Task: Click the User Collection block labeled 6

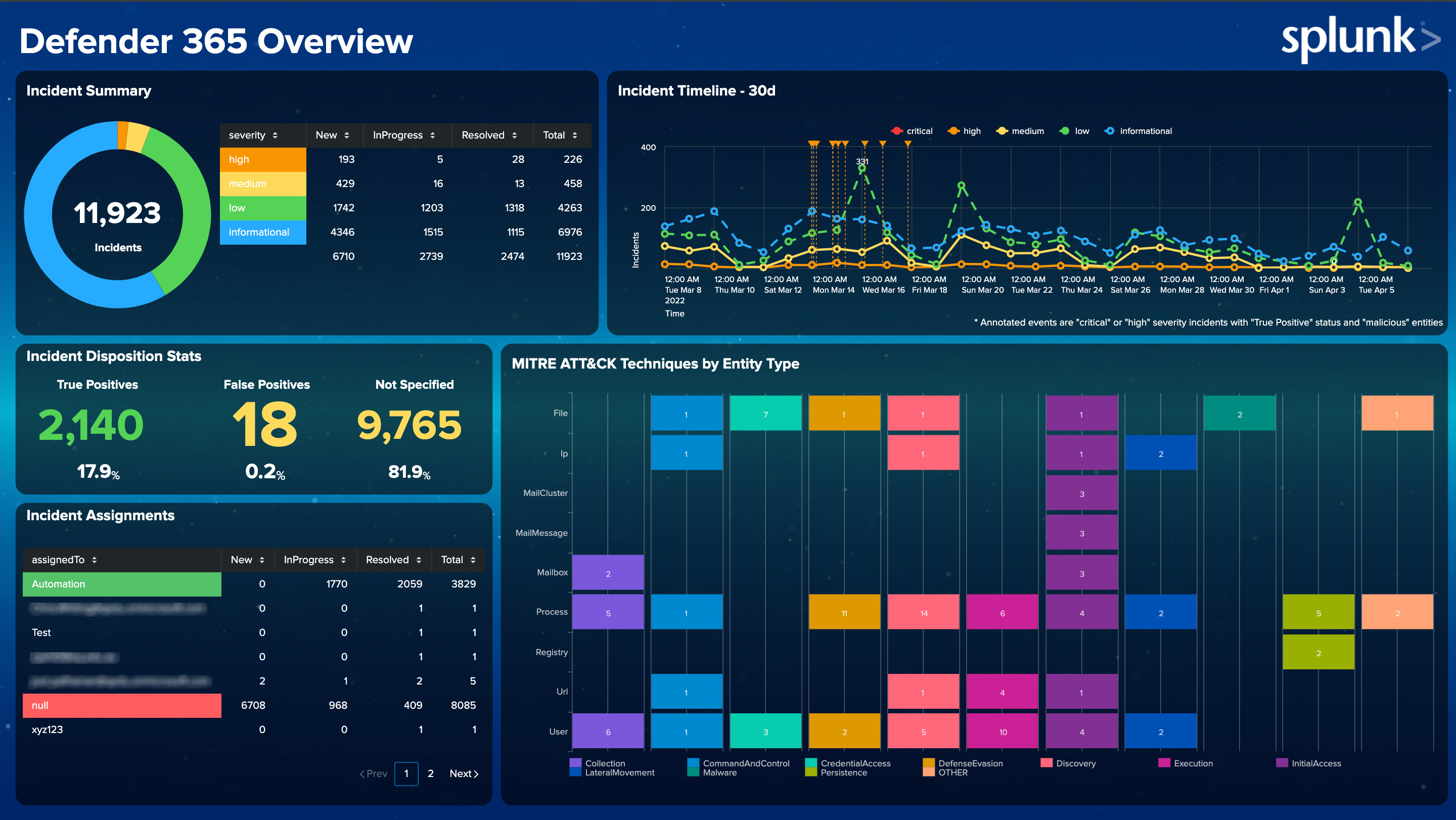Action: pyautogui.click(x=608, y=731)
